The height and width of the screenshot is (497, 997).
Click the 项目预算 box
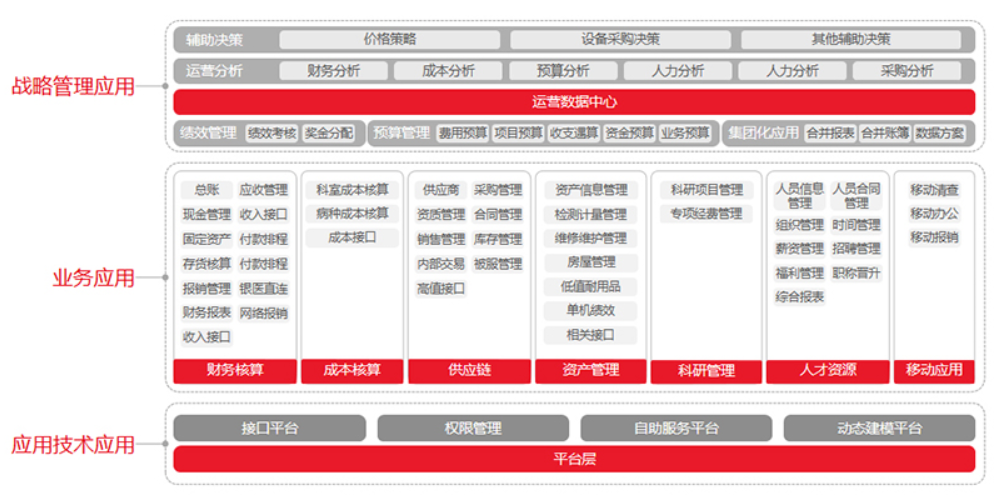(518, 133)
